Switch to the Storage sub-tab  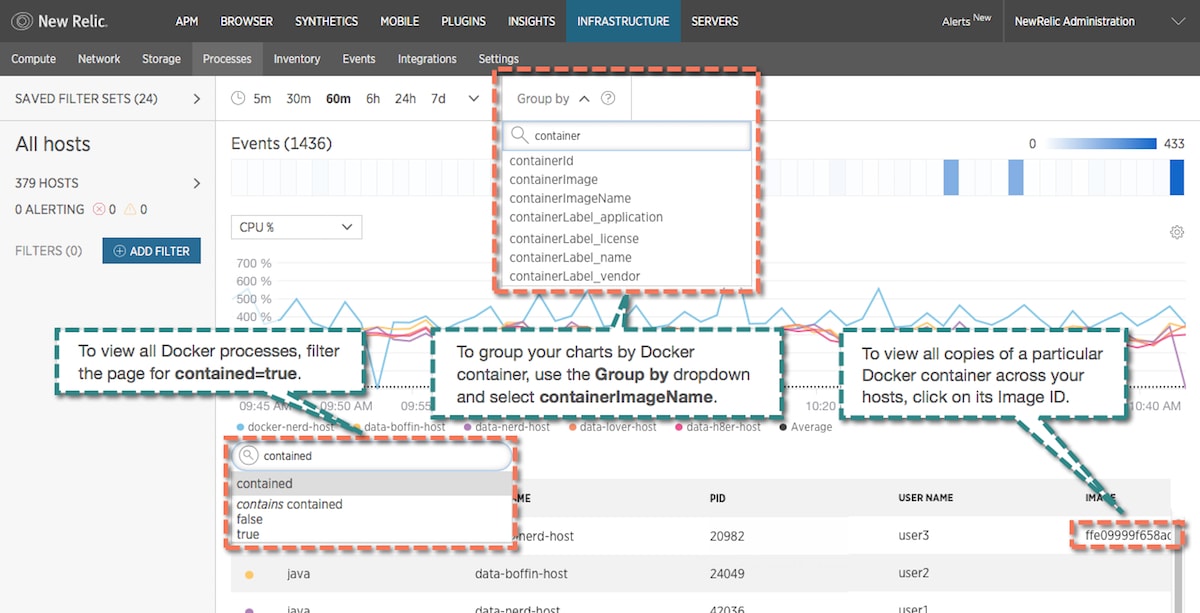(161, 59)
